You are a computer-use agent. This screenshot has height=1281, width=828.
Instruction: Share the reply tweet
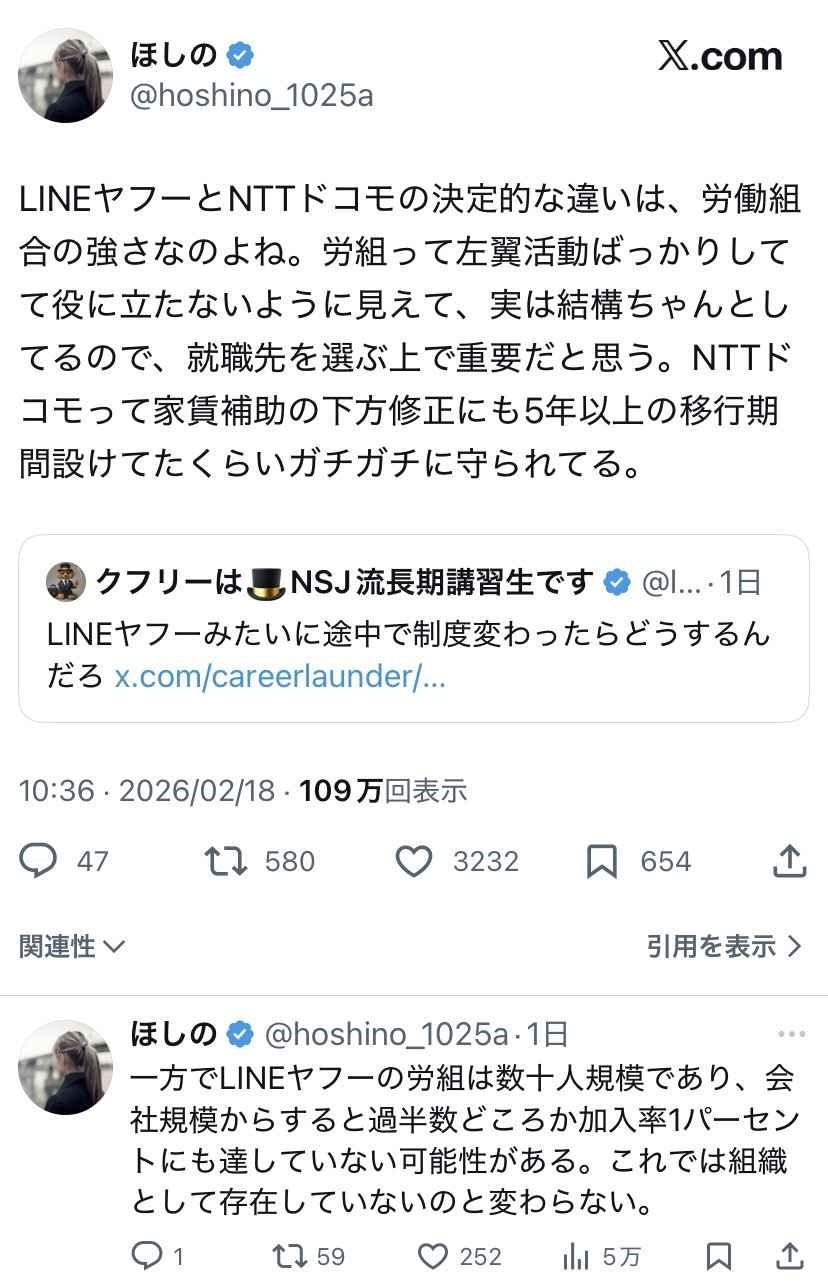(790, 1255)
